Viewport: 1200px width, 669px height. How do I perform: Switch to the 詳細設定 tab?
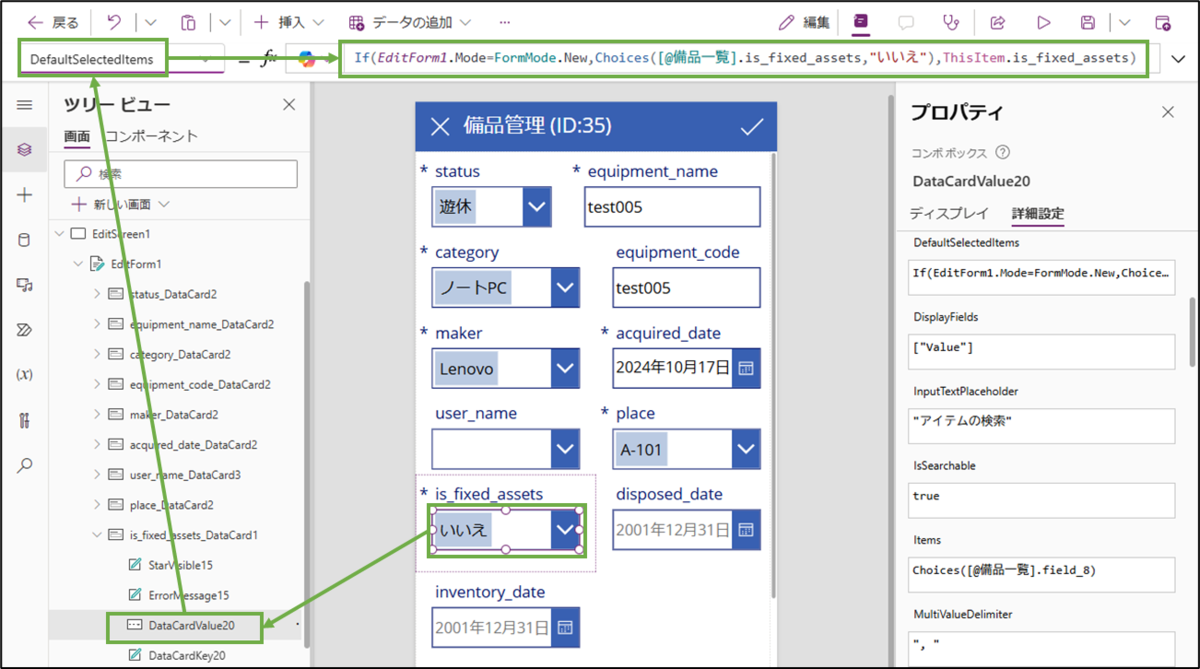click(x=1038, y=213)
